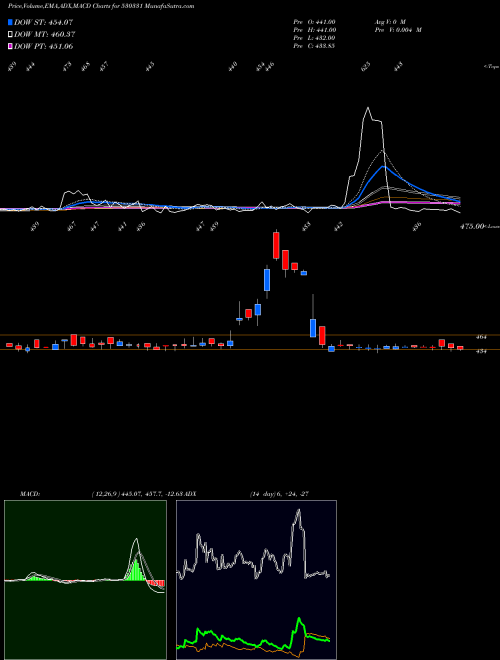Click the 623 top label above volume spike
Viewport: 500px width, 660px height.
366,66
